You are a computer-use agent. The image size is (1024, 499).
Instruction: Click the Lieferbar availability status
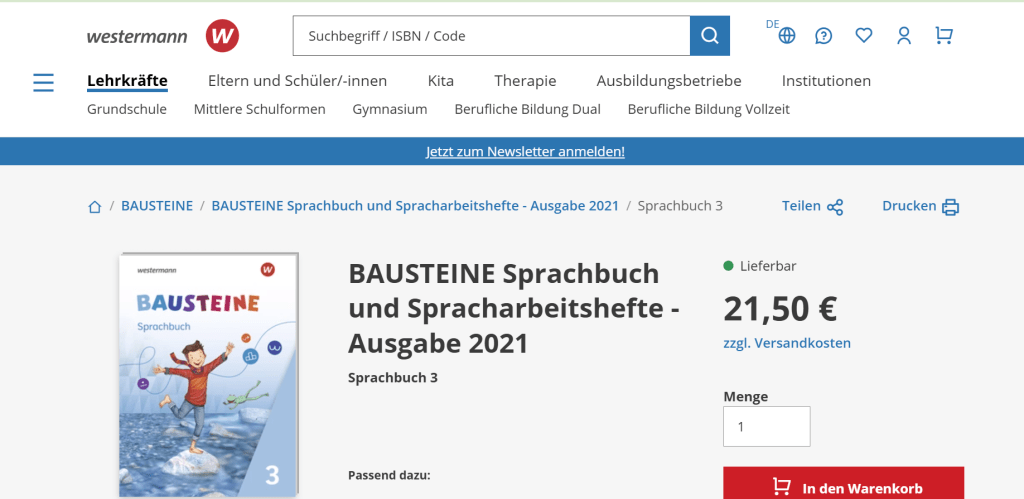(760, 266)
